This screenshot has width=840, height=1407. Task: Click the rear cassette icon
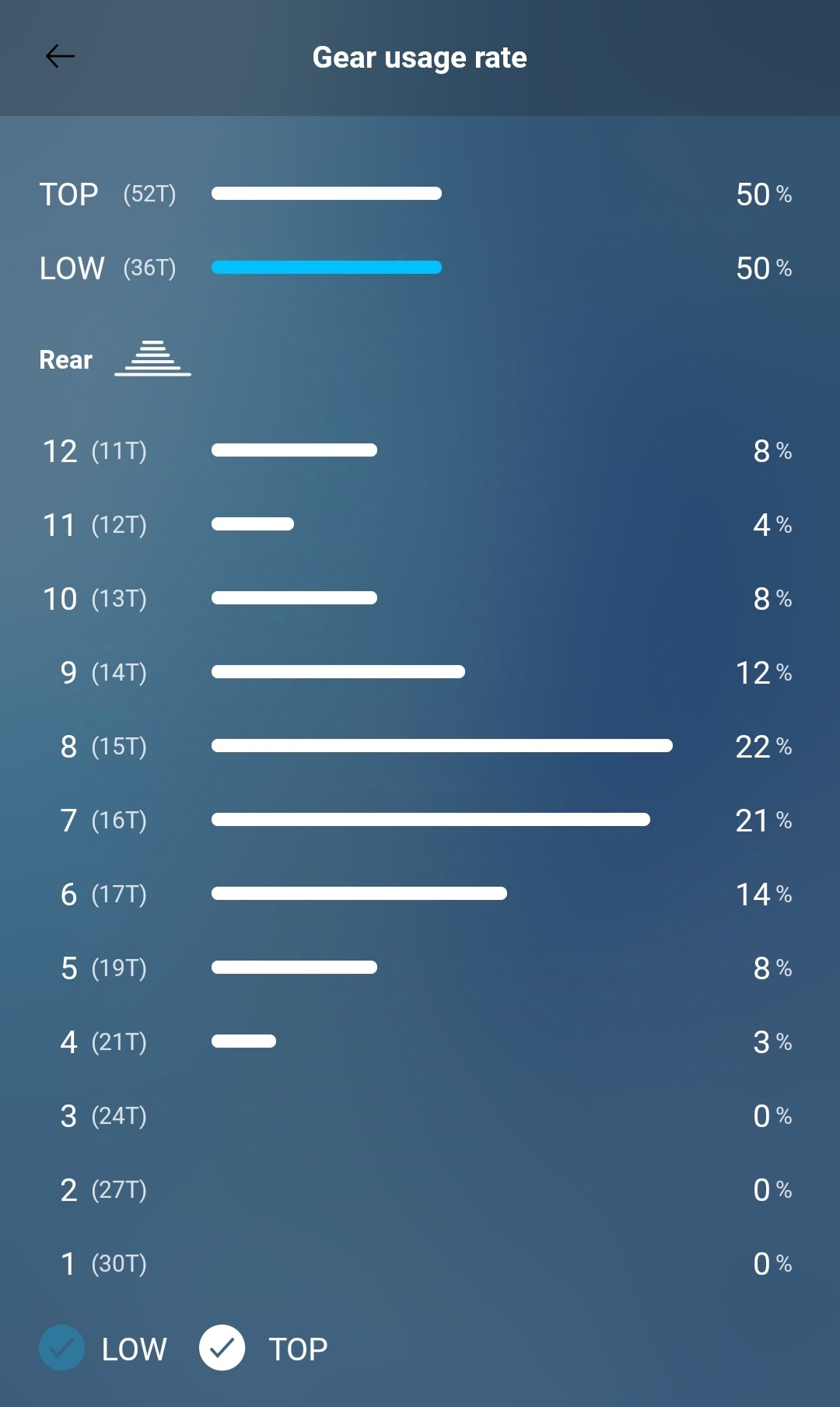point(152,359)
